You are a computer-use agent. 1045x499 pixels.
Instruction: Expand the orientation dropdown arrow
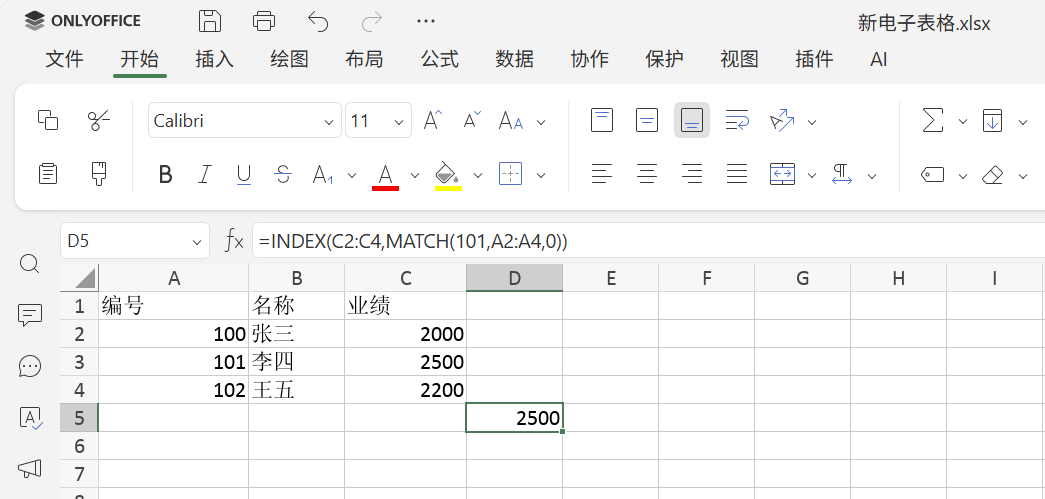pos(812,122)
